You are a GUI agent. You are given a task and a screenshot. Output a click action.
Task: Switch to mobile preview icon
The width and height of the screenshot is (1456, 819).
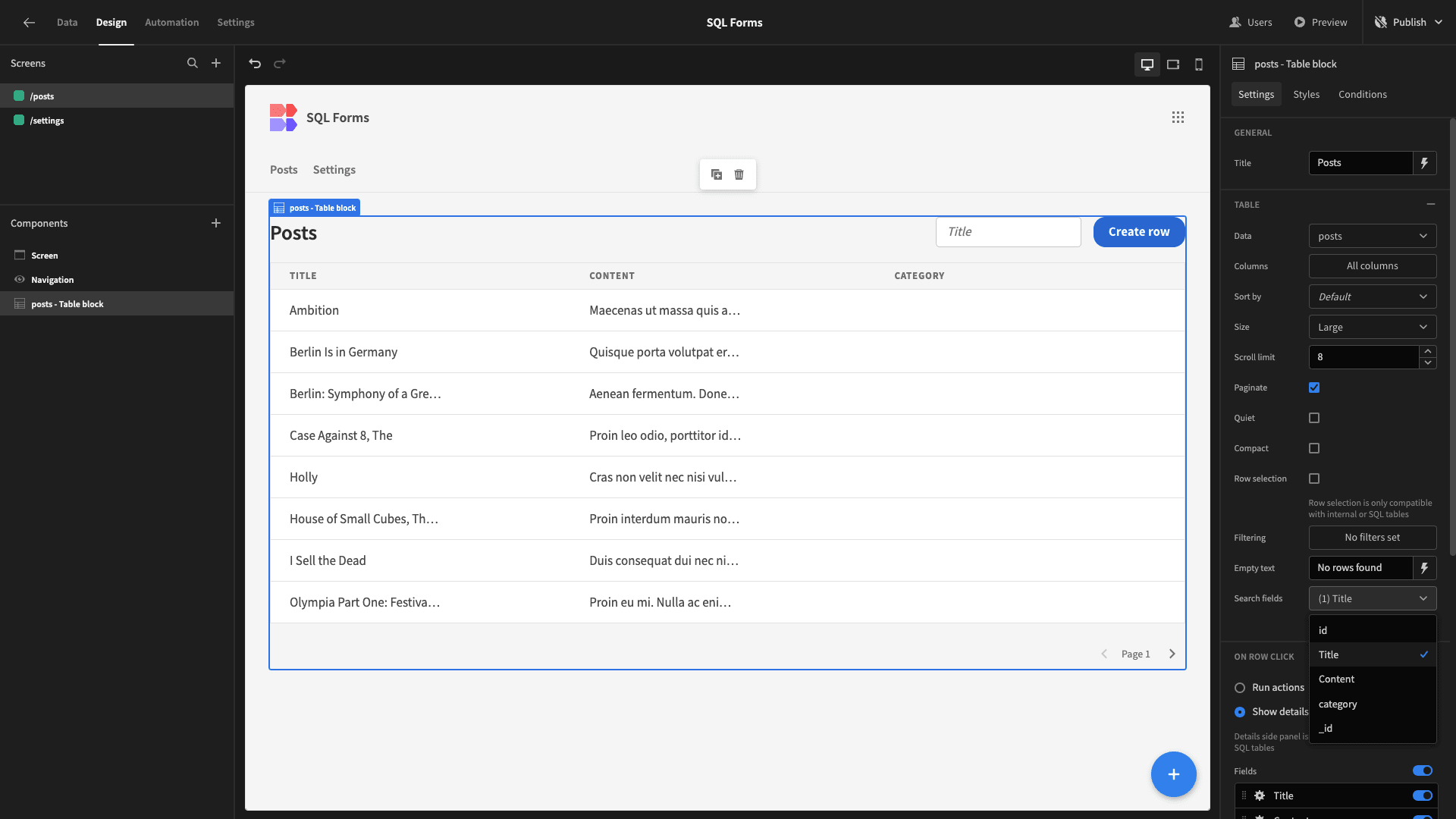tap(1199, 64)
